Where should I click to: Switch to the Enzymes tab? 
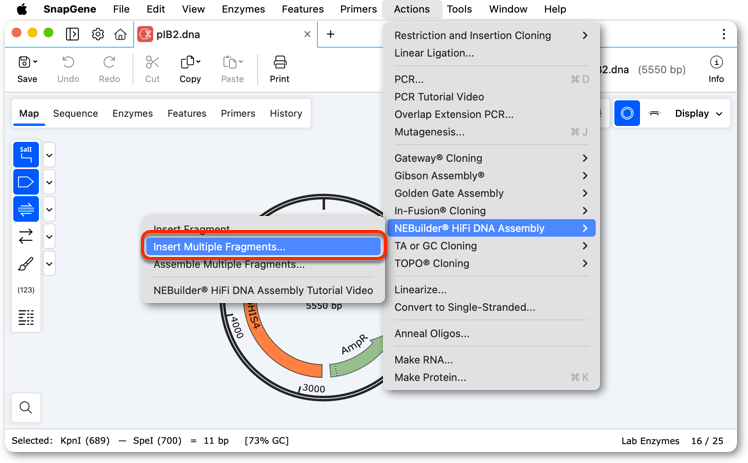pyautogui.click(x=133, y=113)
